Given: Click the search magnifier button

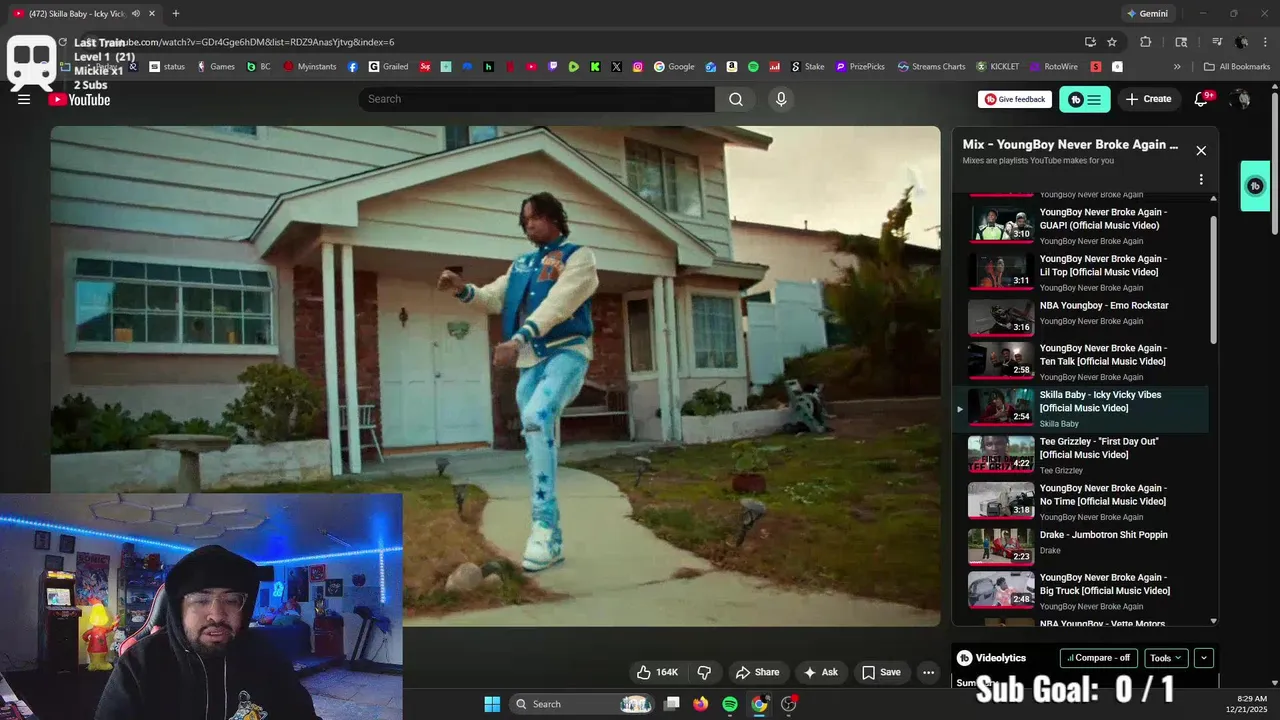Looking at the screenshot, I should click(x=736, y=99).
